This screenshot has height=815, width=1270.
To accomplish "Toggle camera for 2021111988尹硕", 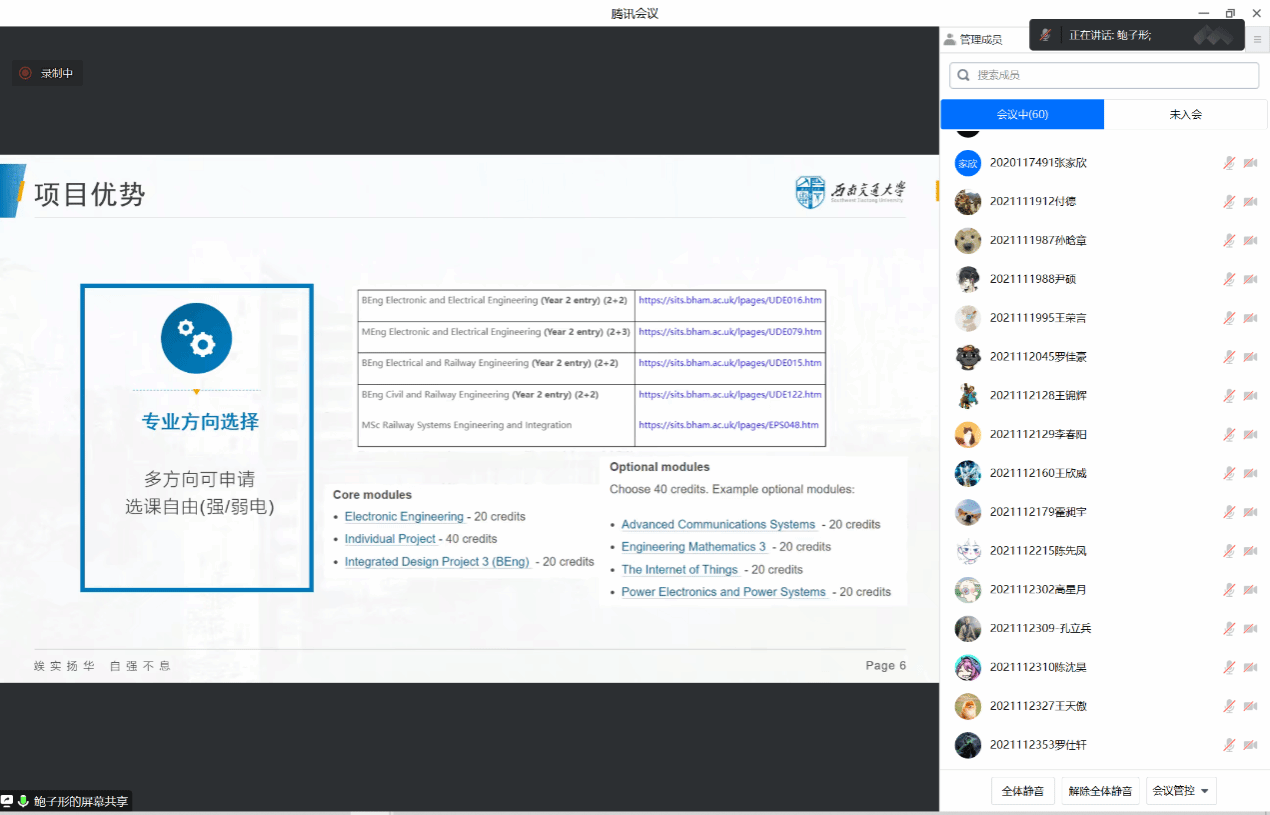I will point(1250,279).
